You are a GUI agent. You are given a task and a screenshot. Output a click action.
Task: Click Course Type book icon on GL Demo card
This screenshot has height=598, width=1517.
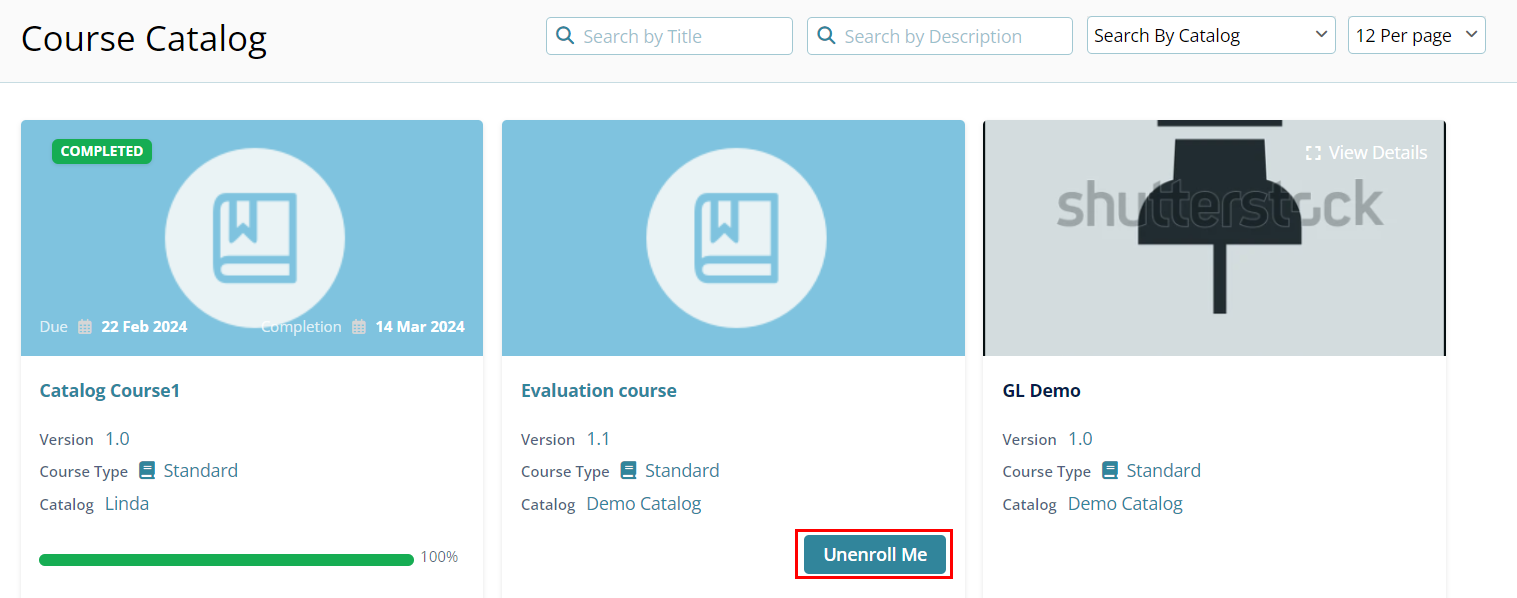(x=1110, y=470)
